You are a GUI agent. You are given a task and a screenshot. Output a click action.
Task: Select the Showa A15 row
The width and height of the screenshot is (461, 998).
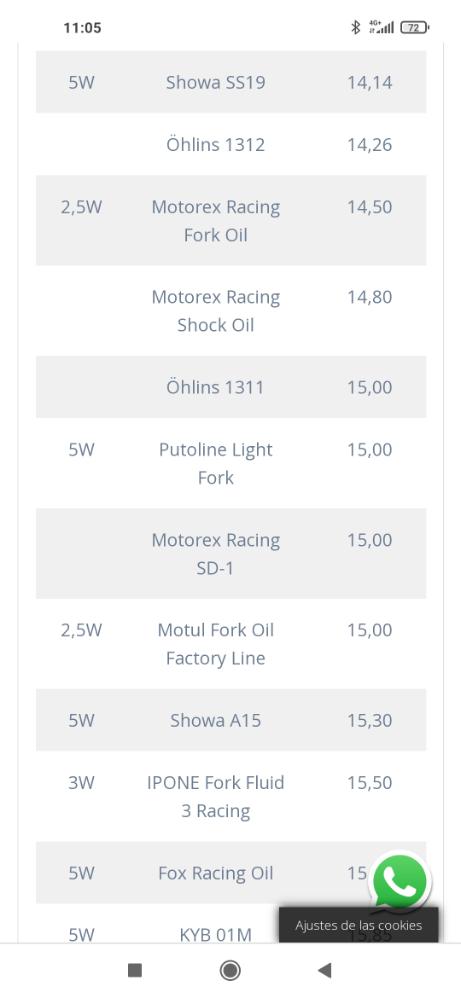[x=230, y=720]
